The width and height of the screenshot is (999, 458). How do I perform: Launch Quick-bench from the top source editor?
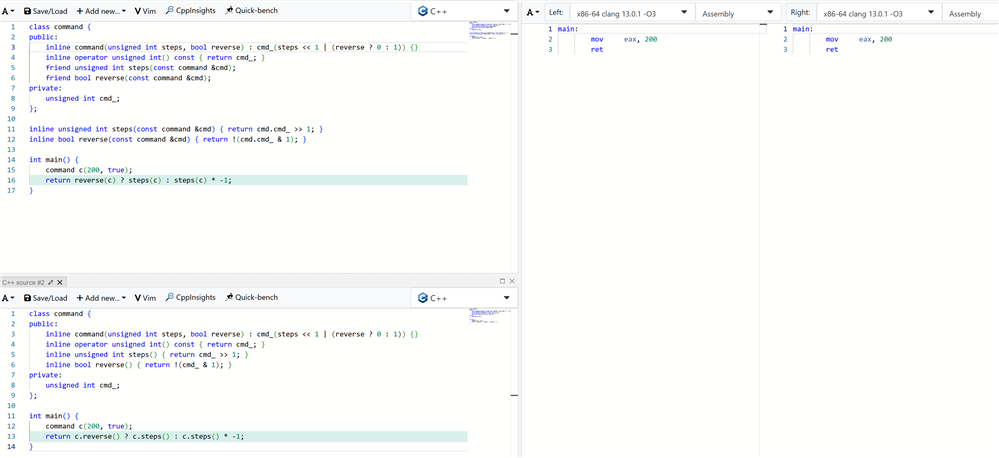[x=251, y=11]
